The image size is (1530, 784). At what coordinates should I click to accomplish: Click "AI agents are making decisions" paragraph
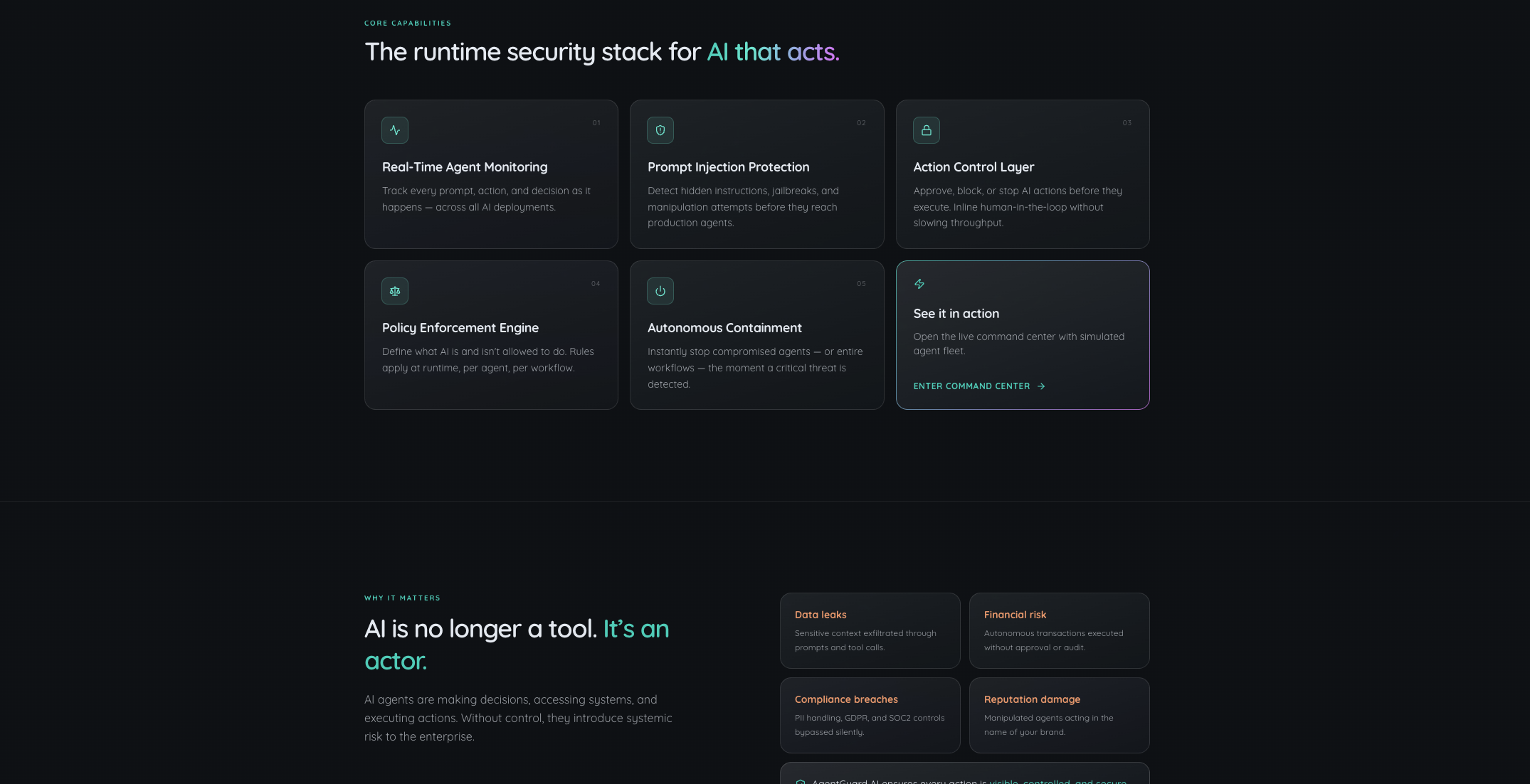(x=518, y=719)
